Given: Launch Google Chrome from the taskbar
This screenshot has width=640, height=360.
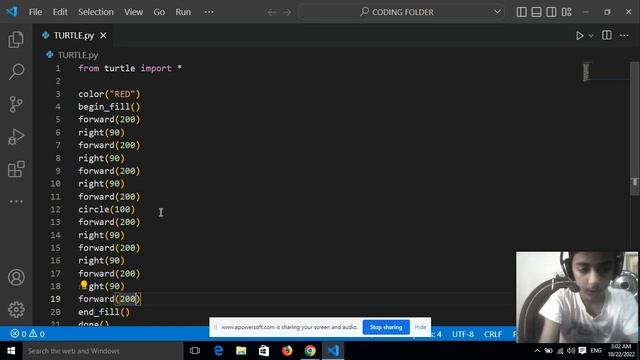Looking at the screenshot, I should (310, 351).
